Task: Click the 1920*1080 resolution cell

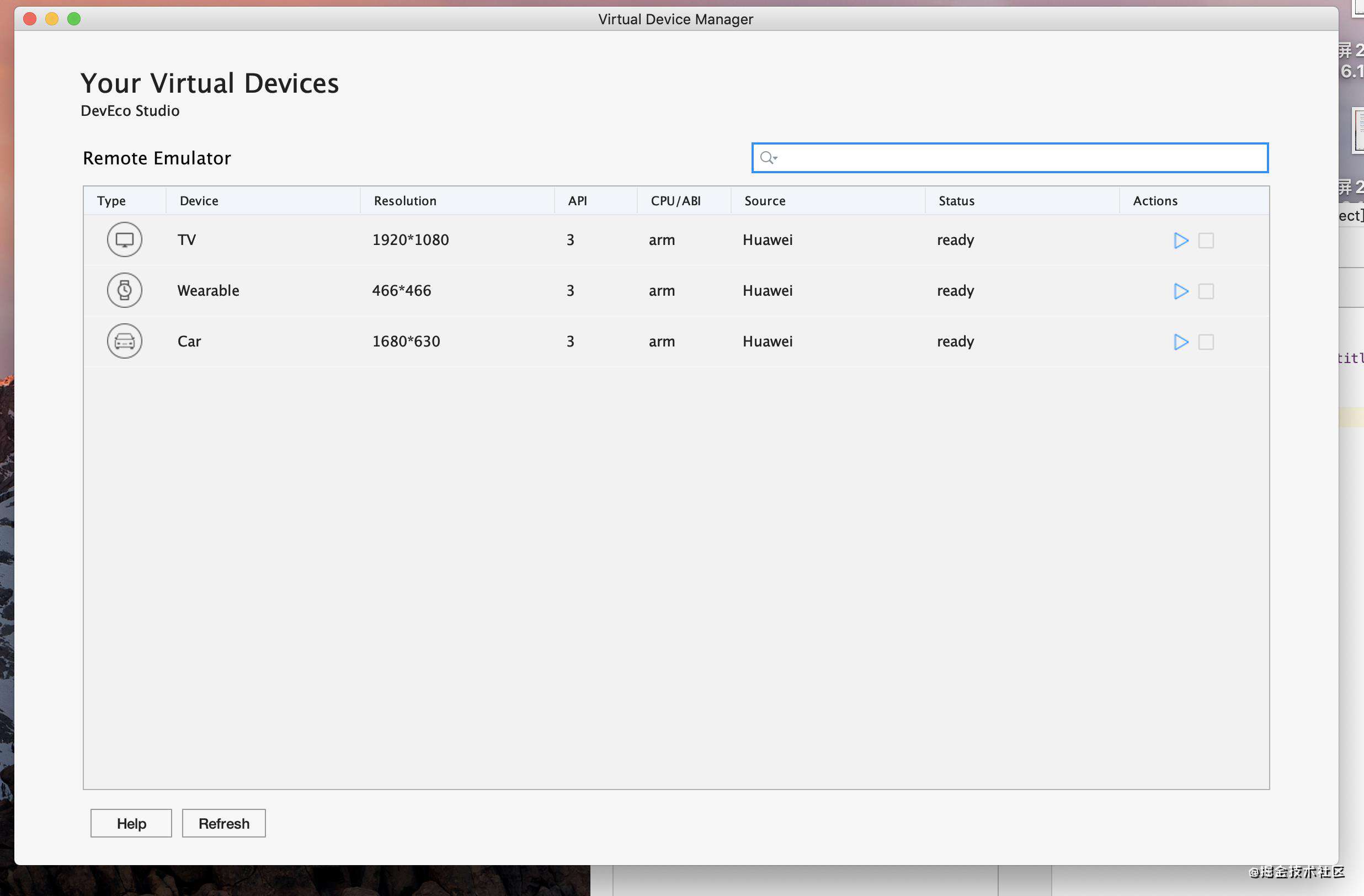Action: point(411,239)
